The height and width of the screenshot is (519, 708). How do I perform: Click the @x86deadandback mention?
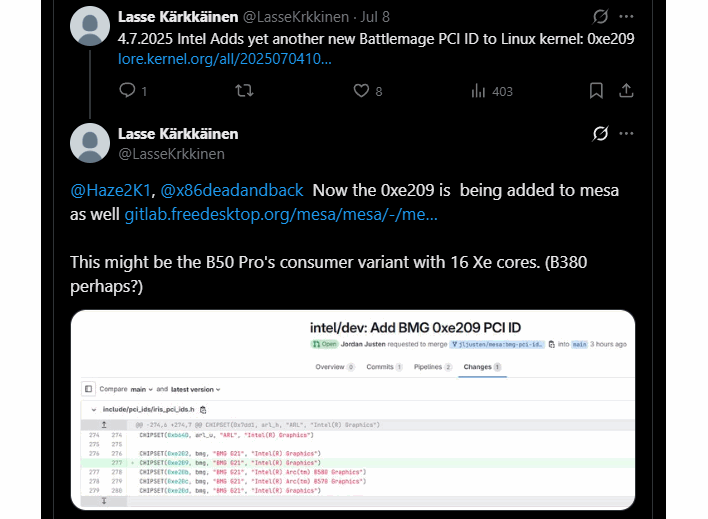point(231,190)
